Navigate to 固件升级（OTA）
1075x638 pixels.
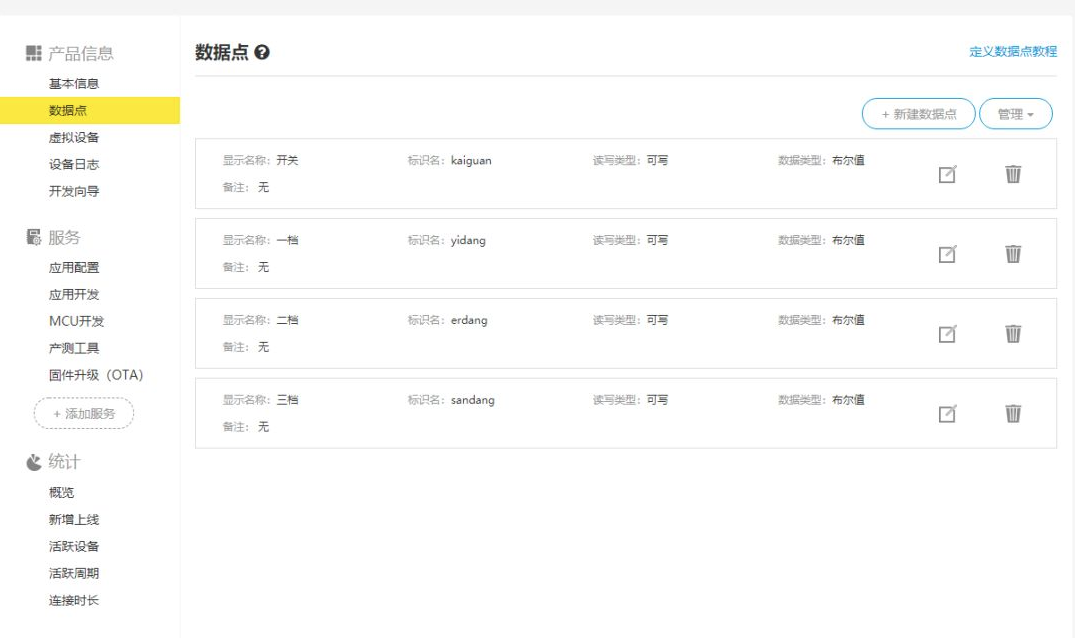point(96,376)
